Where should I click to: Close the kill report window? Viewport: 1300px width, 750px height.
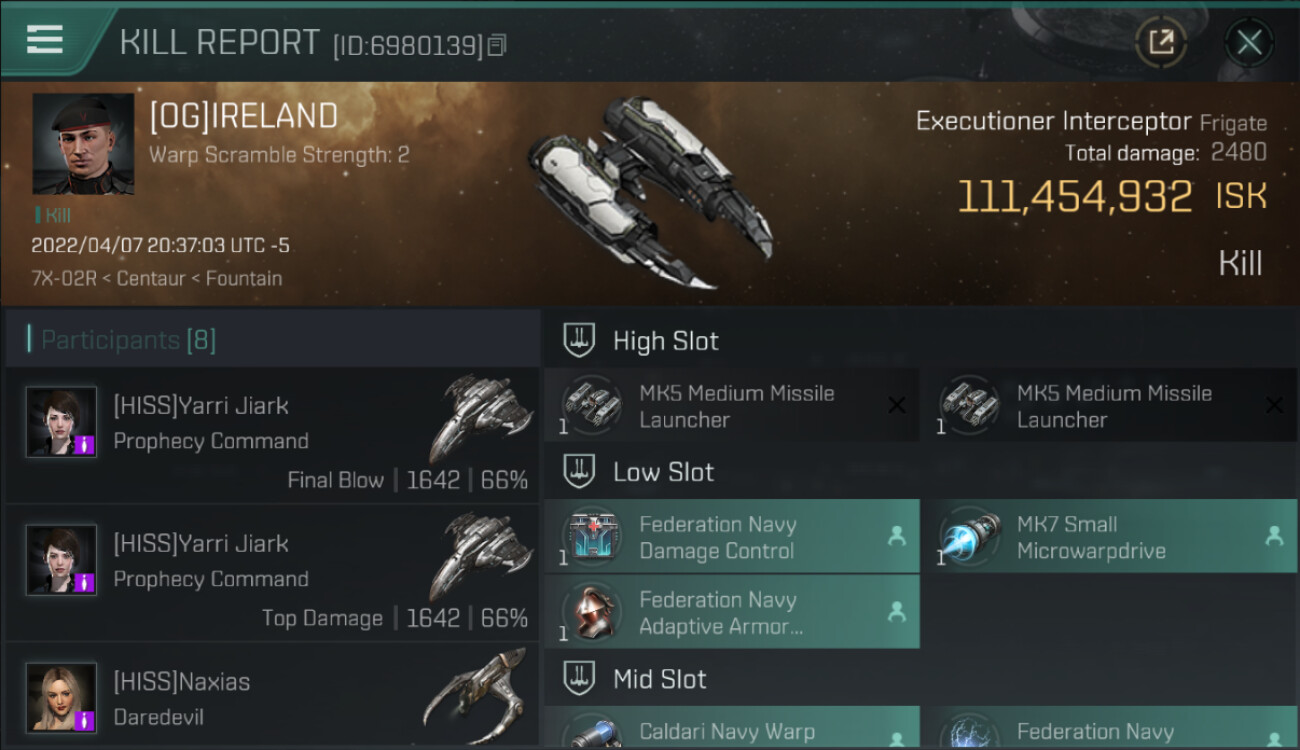[x=1249, y=42]
